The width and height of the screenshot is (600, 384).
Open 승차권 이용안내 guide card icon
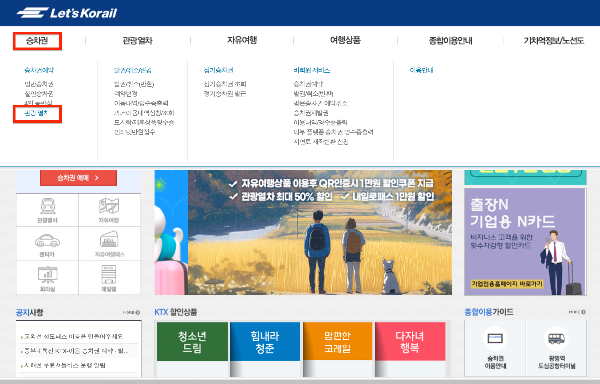pos(495,348)
